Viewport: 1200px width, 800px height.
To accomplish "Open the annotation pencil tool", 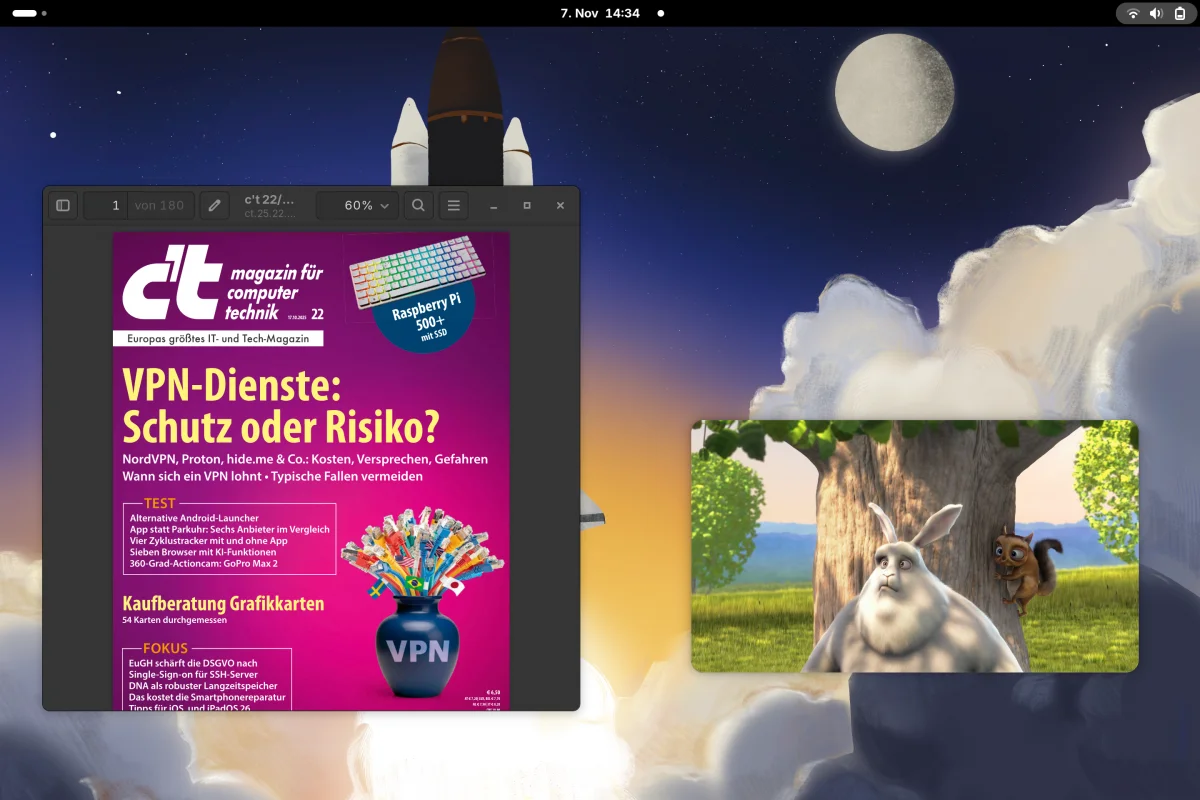I will [x=213, y=205].
